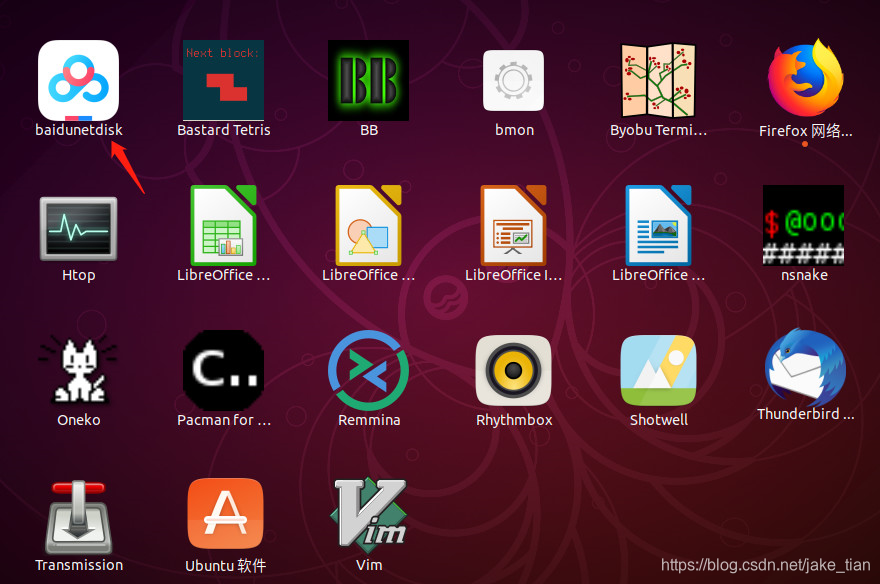Viewport: 880px width, 584px height.
Task: Open Thunderbird mail client
Action: [x=805, y=367]
